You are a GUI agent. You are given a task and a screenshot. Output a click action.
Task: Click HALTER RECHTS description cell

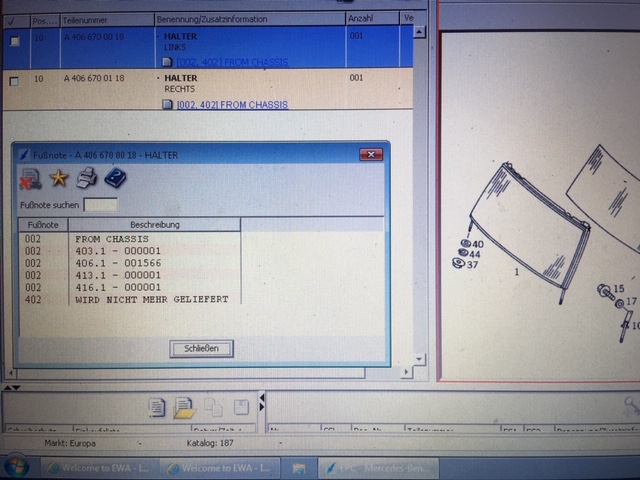(250, 89)
